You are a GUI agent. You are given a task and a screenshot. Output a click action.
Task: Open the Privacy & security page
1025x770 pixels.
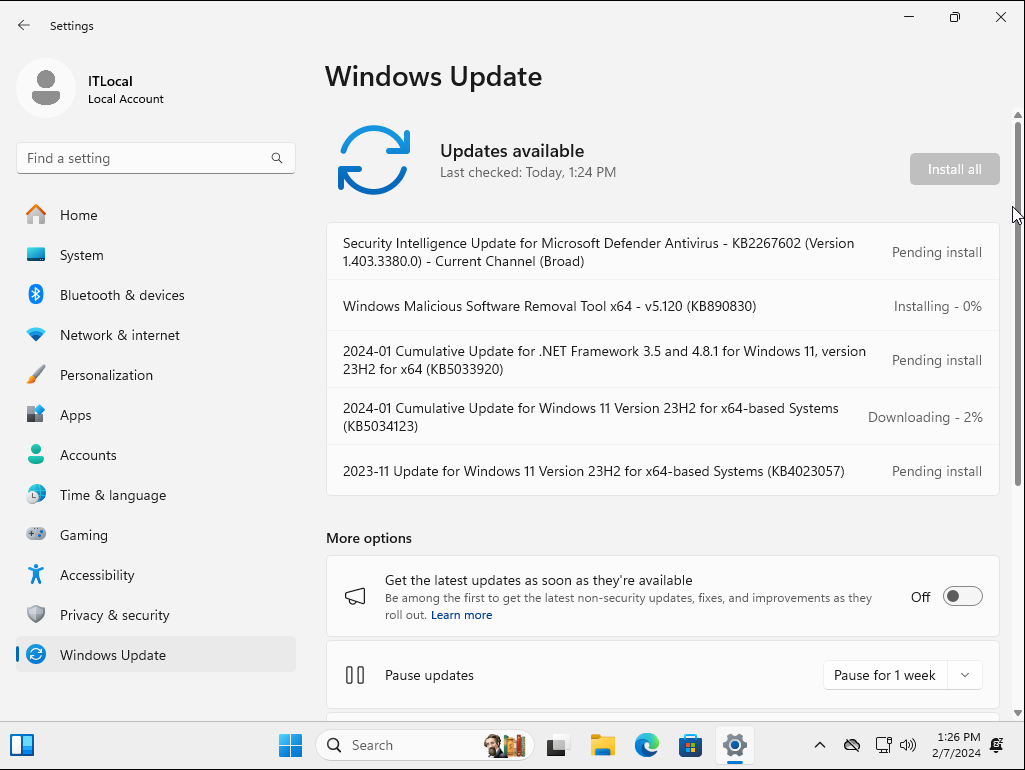[156, 614]
